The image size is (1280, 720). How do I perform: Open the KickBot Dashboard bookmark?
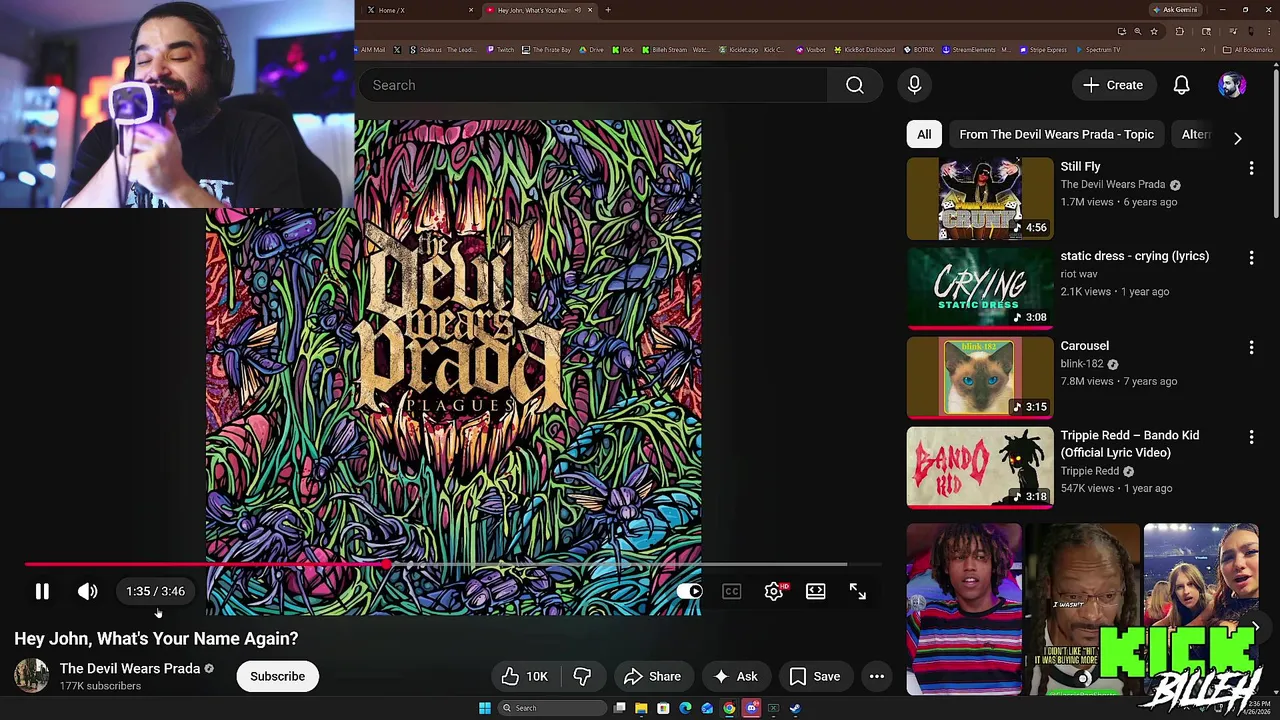point(864,49)
